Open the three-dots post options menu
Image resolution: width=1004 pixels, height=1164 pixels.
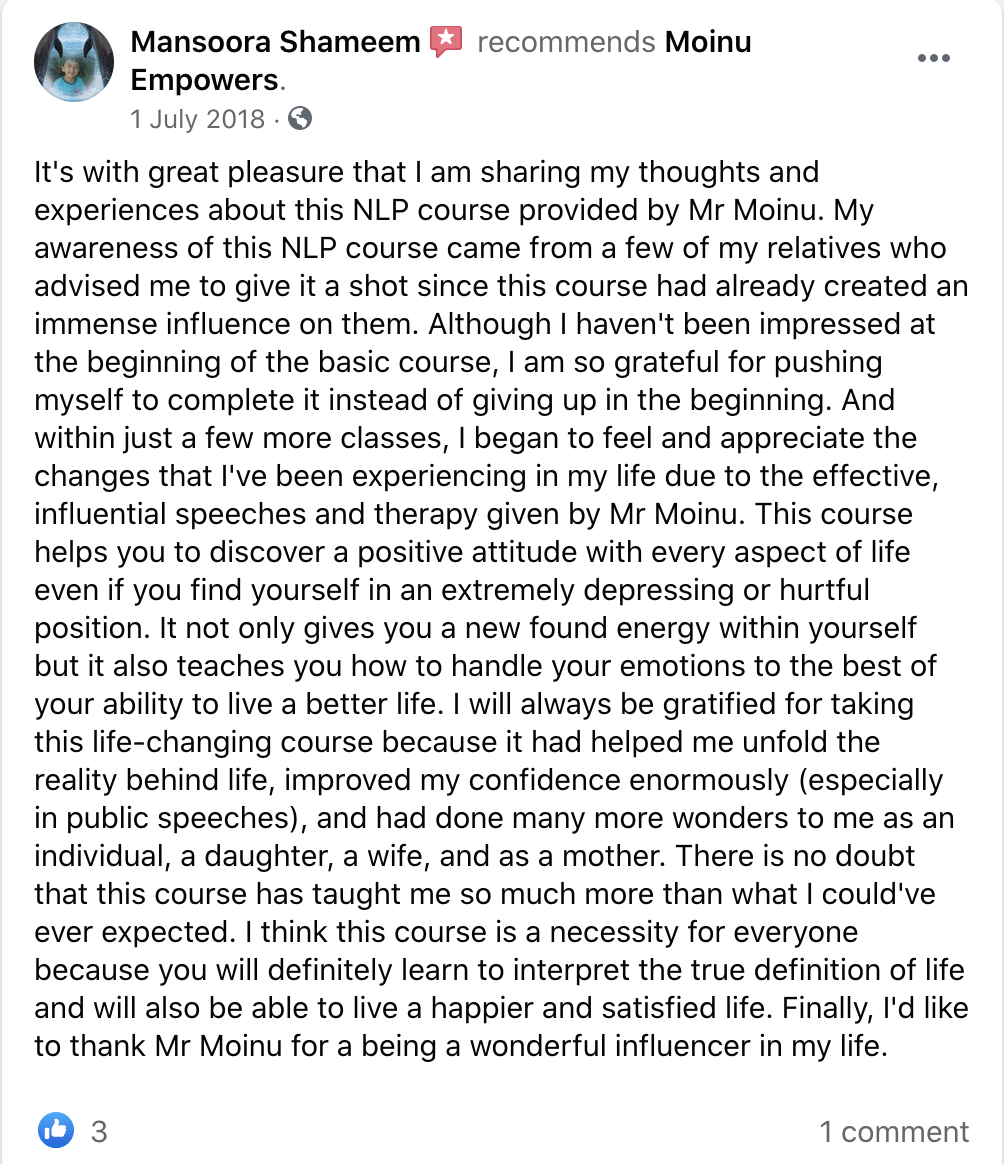click(933, 58)
